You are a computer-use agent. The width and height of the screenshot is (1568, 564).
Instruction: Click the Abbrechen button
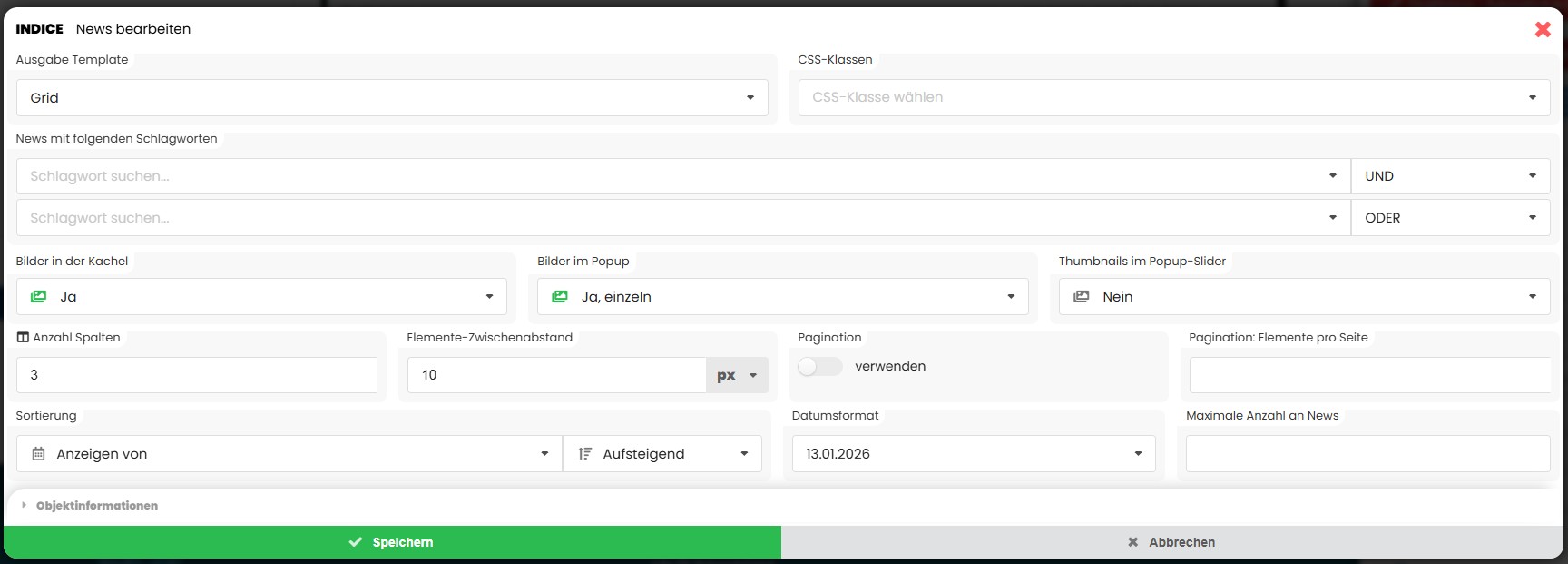click(x=1171, y=542)
